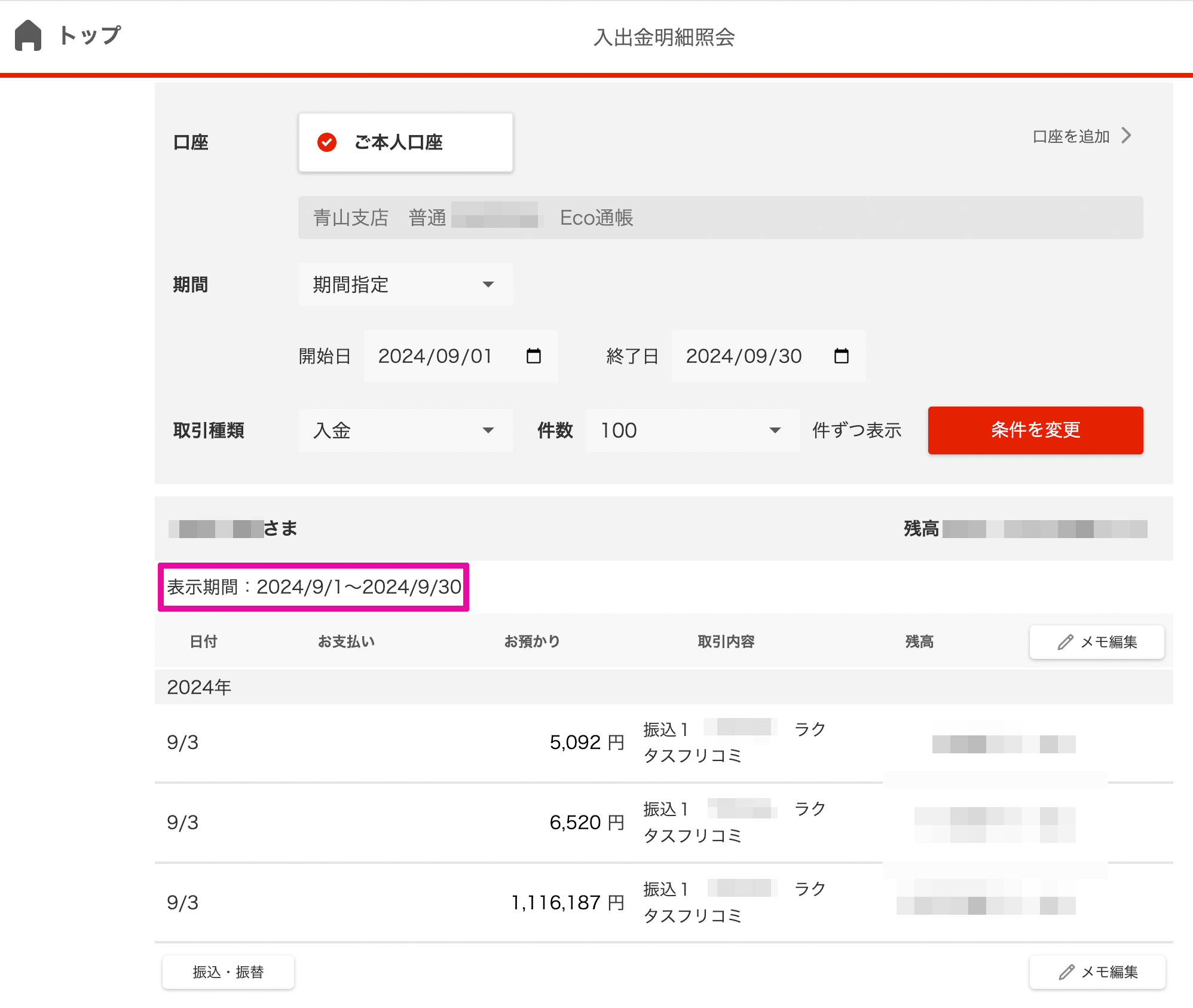This screenshot has width=1193, height=1008.
Task: Click the bottom メモ編集 button
Action: (x=1097, y=972)
